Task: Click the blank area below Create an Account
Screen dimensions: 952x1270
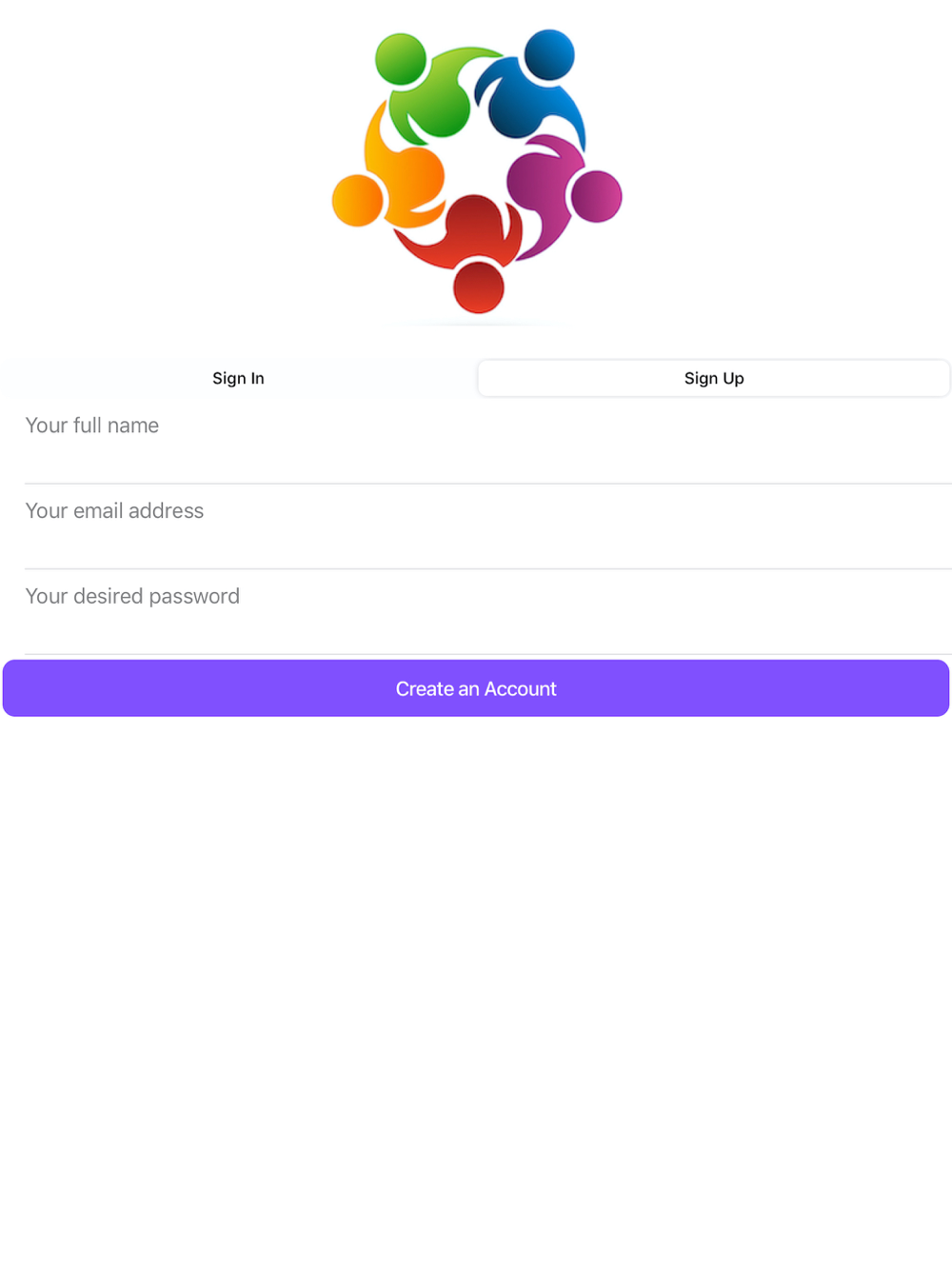Action: coord(476,990)
